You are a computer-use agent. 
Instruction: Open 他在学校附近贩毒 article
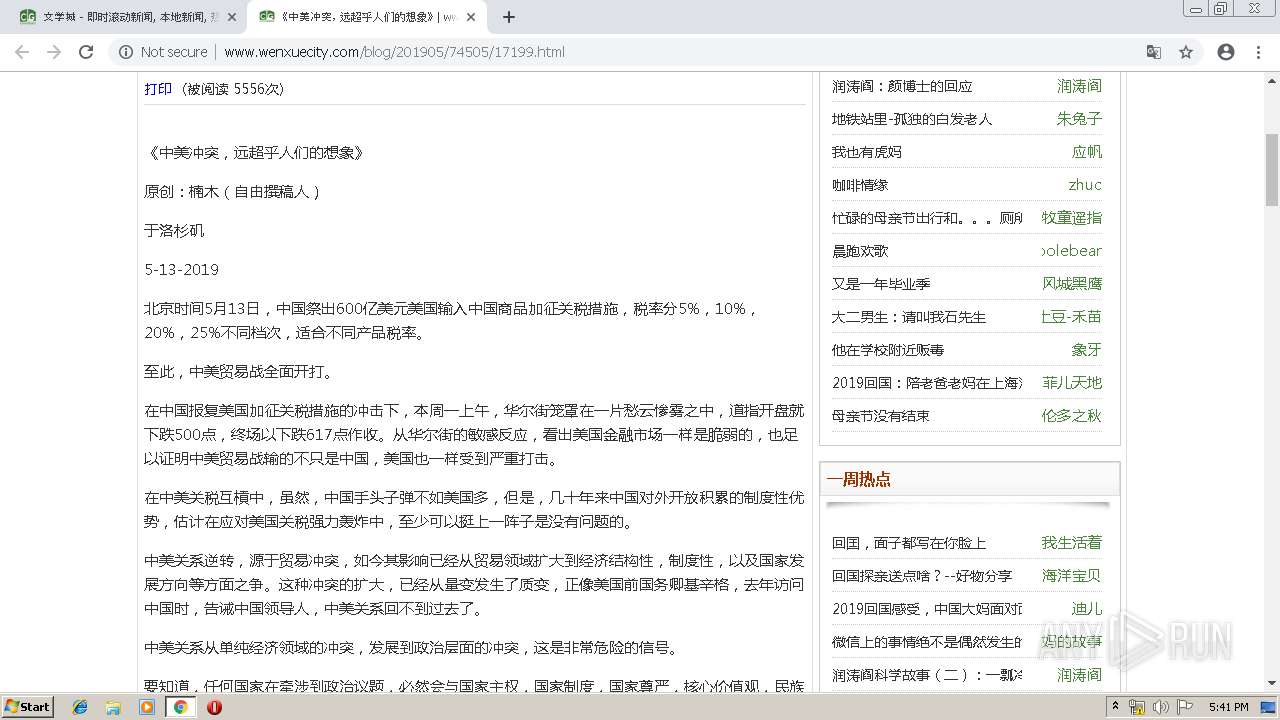[888, 350]
